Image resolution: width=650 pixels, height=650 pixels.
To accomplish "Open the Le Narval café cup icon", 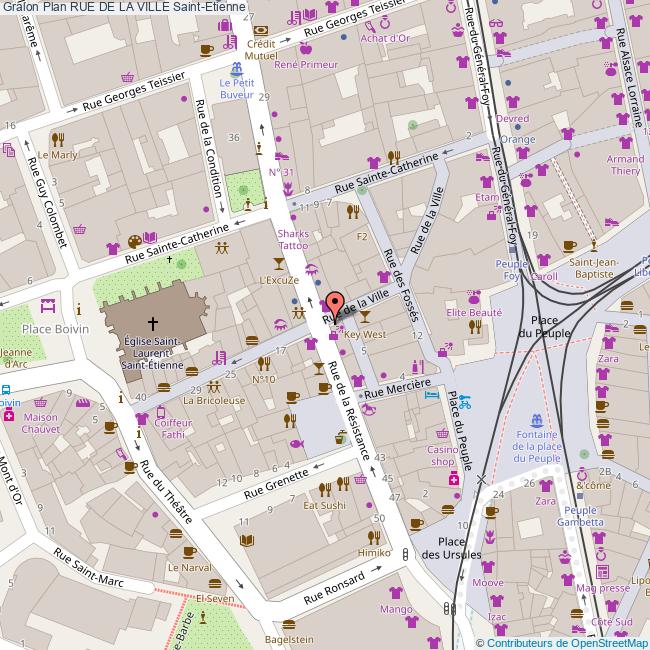I will [x=177, y=551].
